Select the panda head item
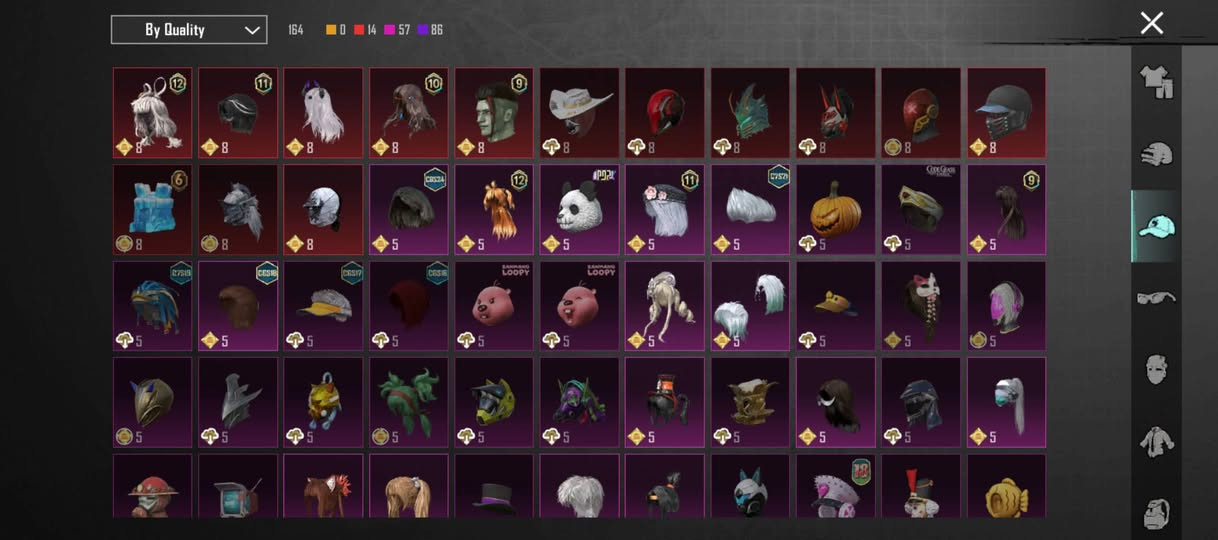Image resolution: width=1218 pixels, height=540 pixels. 580,209
